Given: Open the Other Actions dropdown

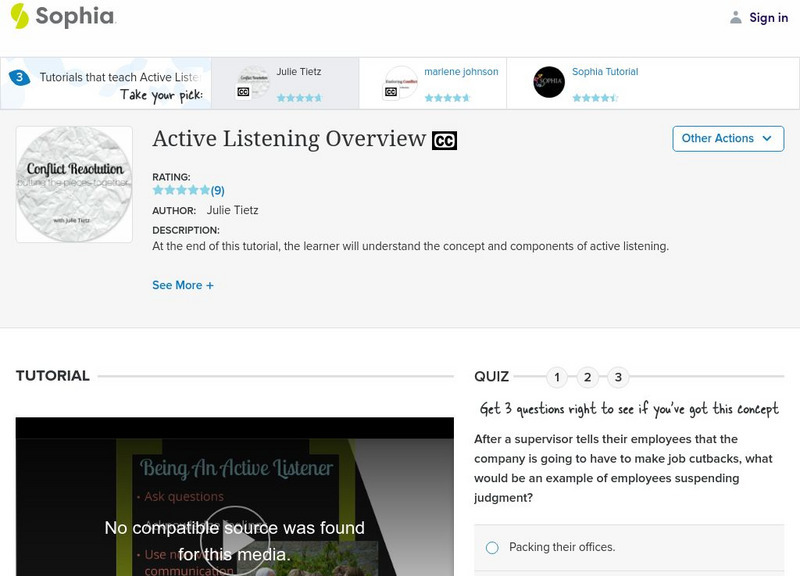Looking at the screenshot, I should (728, 138).
